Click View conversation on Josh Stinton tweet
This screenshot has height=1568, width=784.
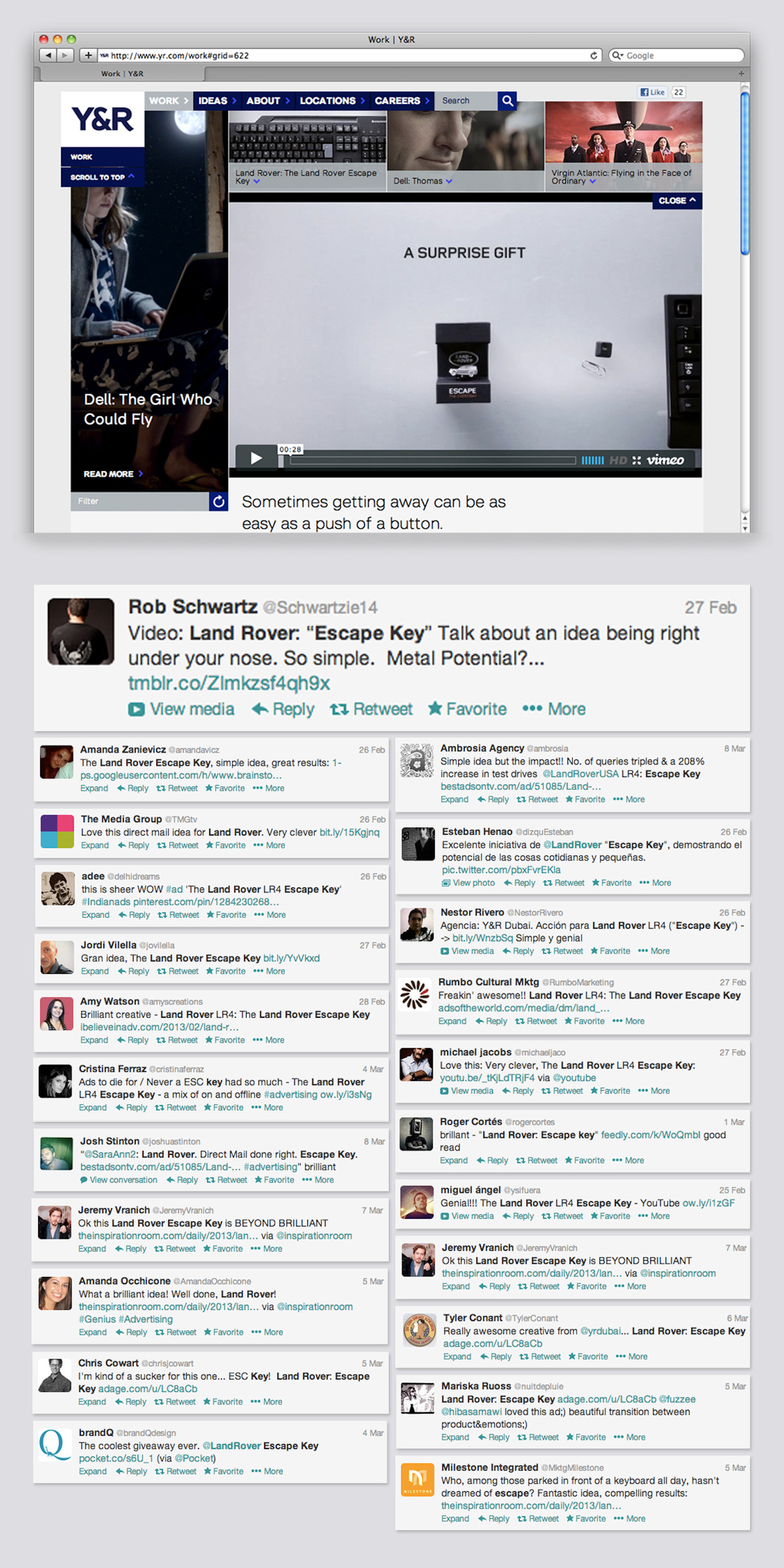pyautogui.click(x=119, y=1179)
